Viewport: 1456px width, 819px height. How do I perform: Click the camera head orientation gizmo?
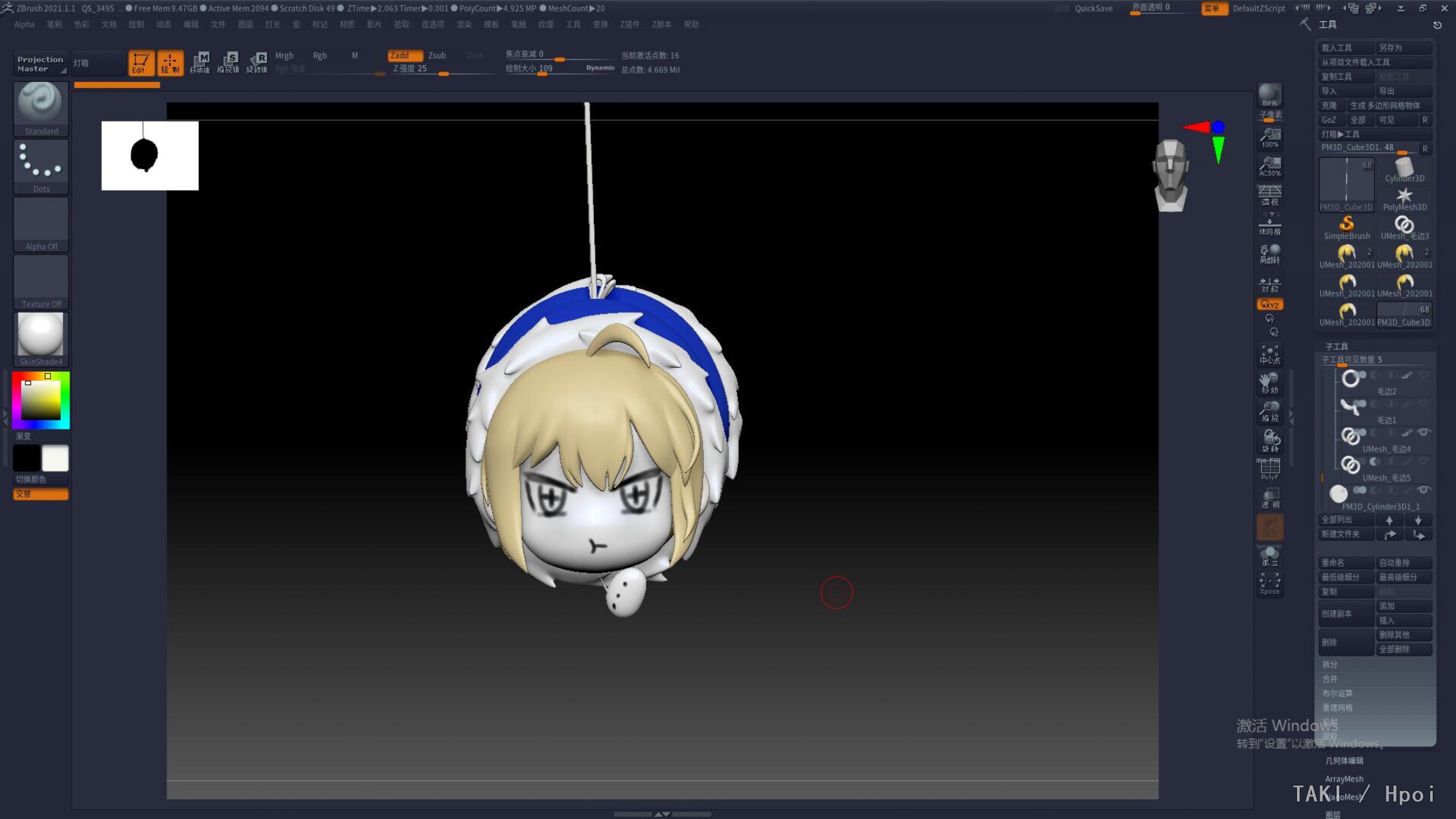click(1171, 175)
